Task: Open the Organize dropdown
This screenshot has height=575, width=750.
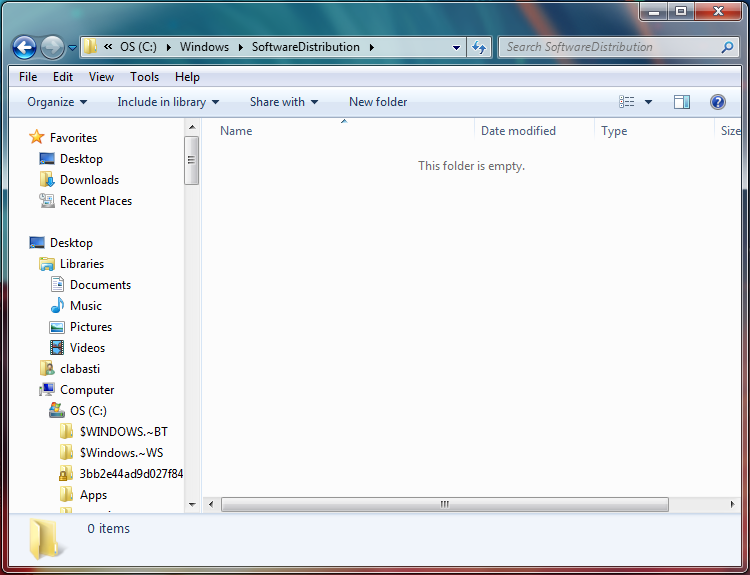Action: point(57,102)
